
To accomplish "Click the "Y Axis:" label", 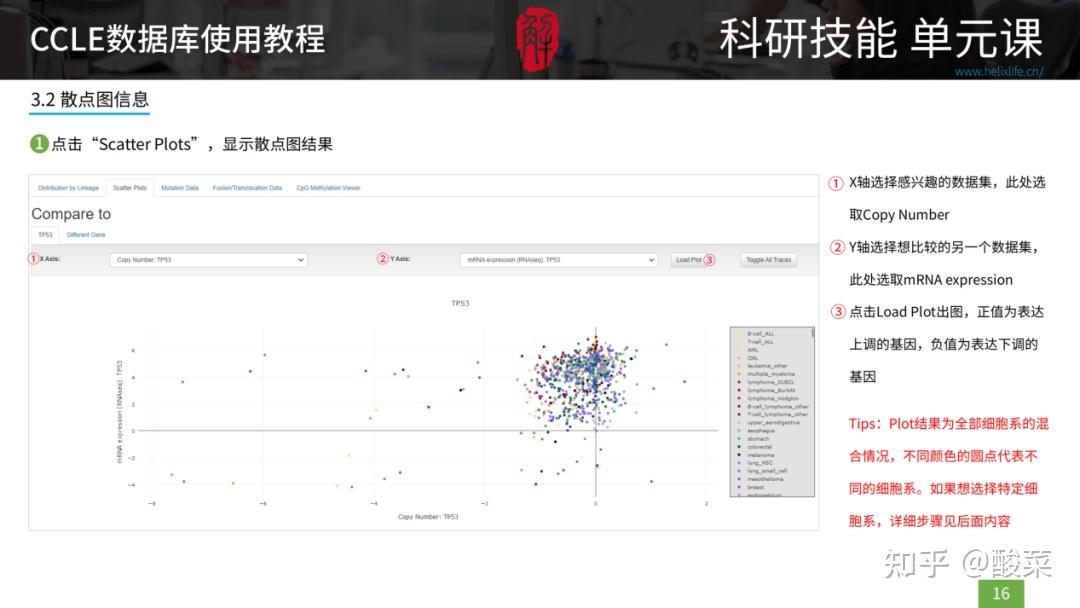I will (400, 259).
